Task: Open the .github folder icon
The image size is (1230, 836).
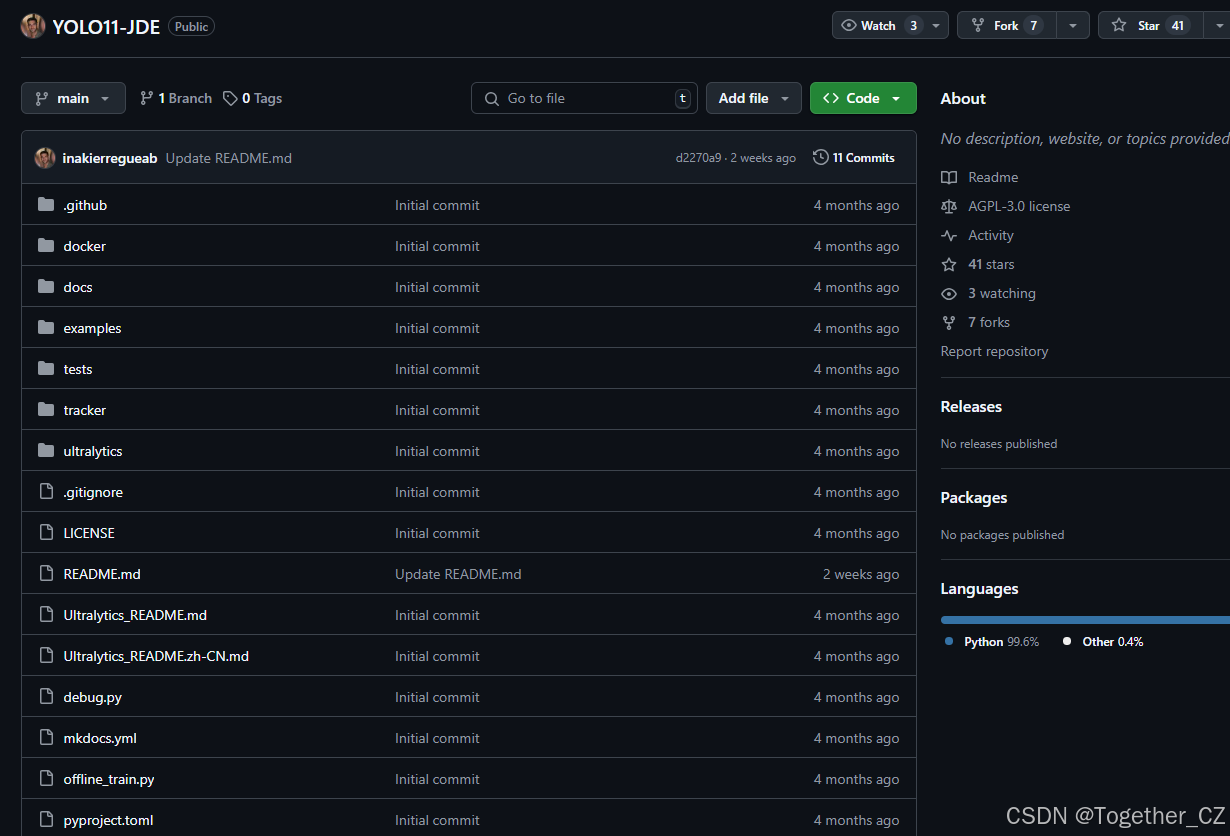Action: pyautogui.click(x=45, y=205)
